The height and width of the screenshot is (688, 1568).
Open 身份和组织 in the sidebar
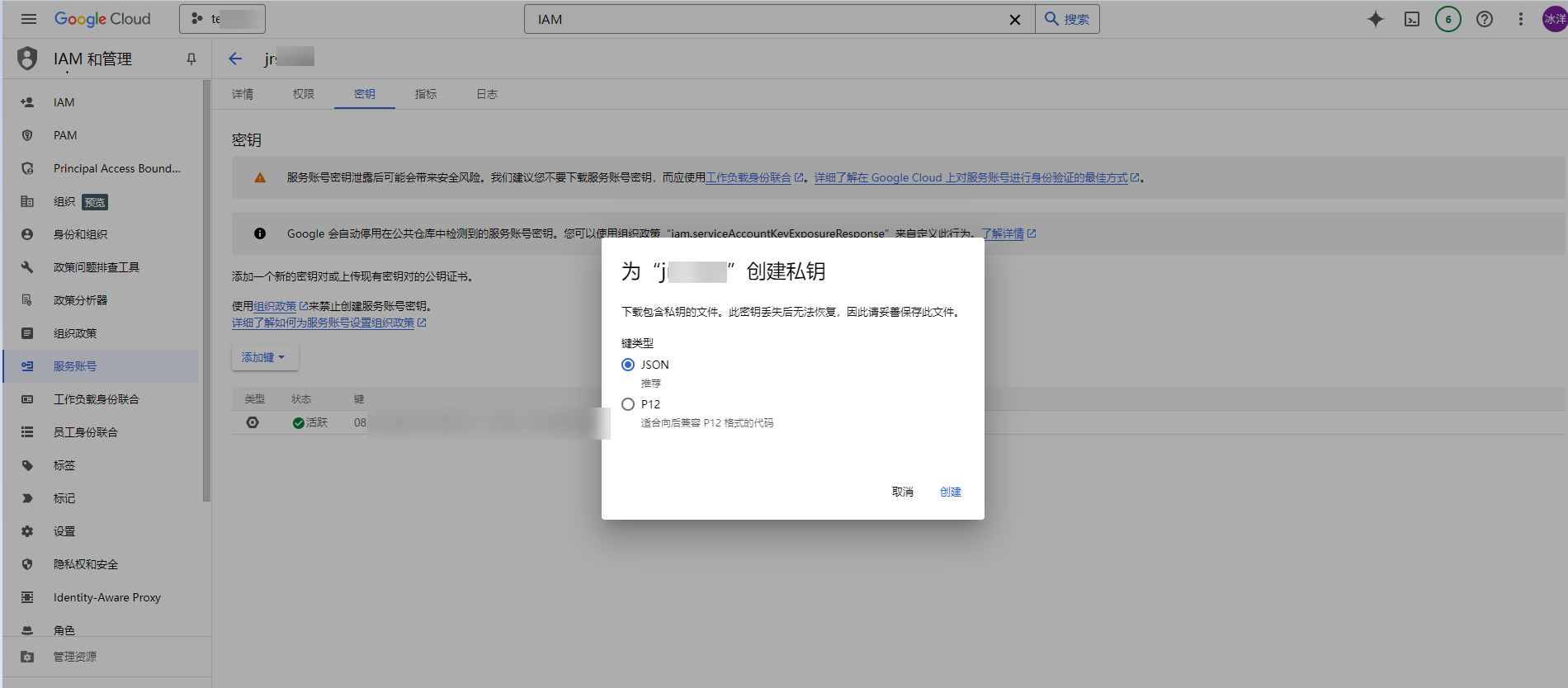[102, 234]
